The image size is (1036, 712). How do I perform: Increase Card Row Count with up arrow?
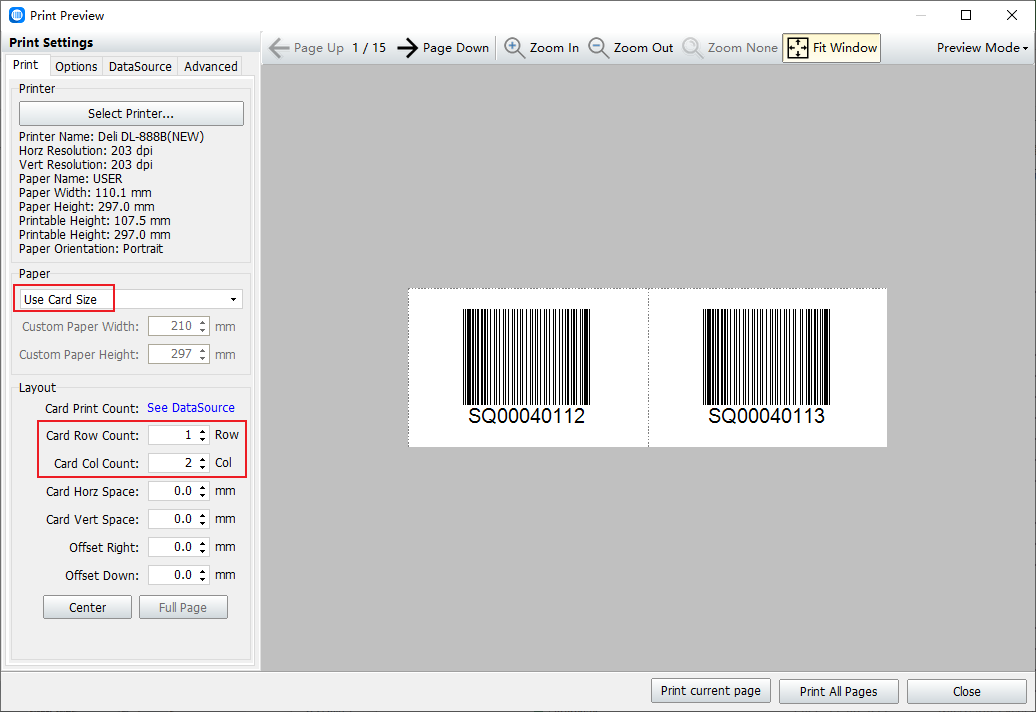[203, 431]
